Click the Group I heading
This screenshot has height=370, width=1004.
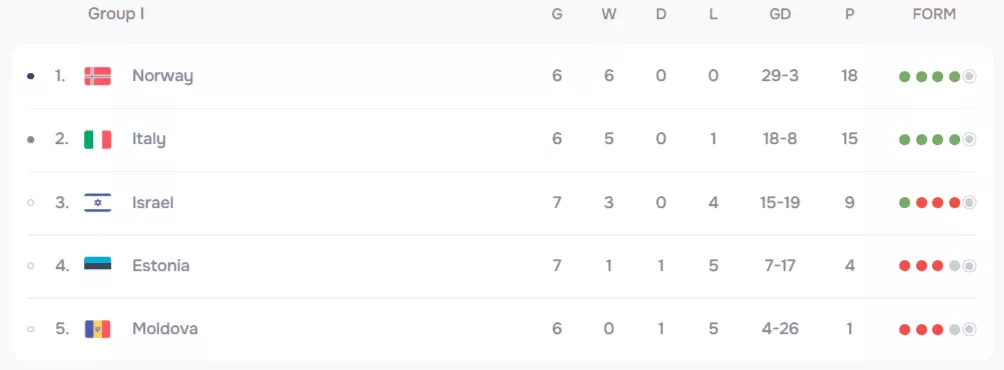[116, 14]
